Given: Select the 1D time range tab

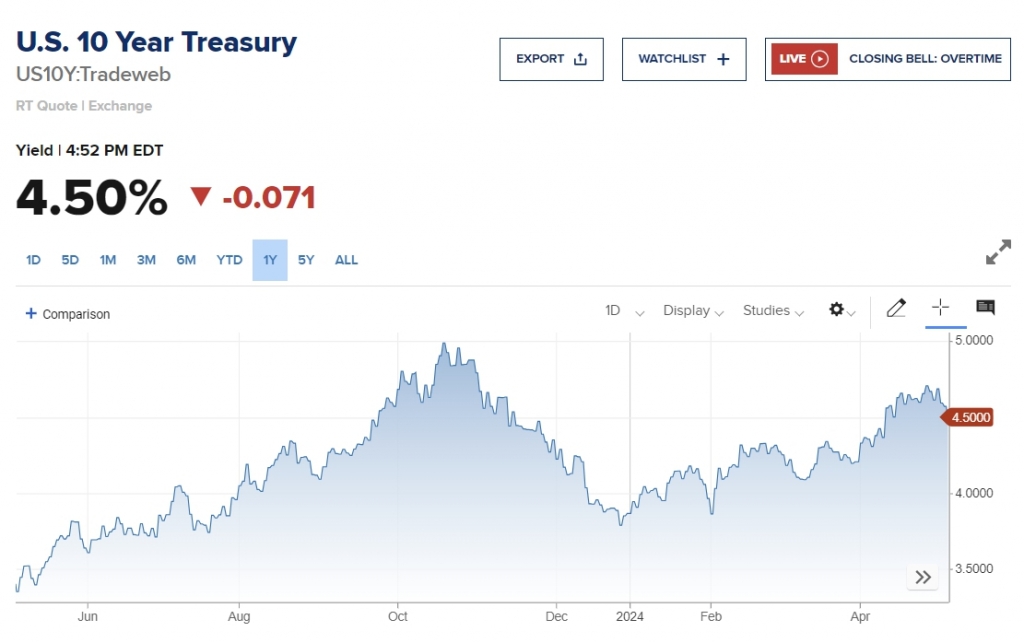Looking at the screenshot, I should [33, 260].
